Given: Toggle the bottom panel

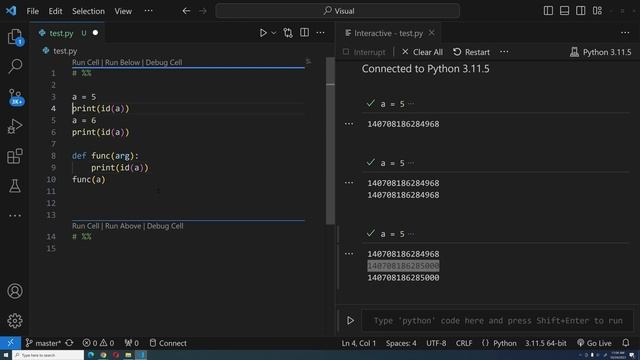Looking at the screenshot, I should 564,11.
